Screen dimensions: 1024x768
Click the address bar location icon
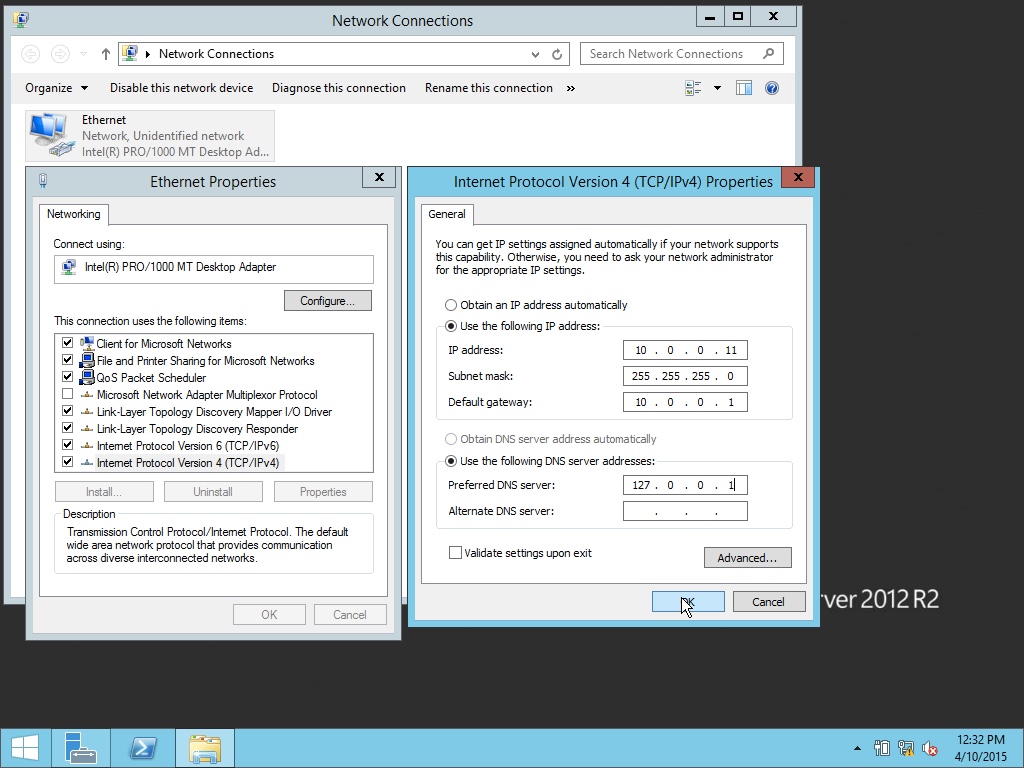click(x=130, y=54)
